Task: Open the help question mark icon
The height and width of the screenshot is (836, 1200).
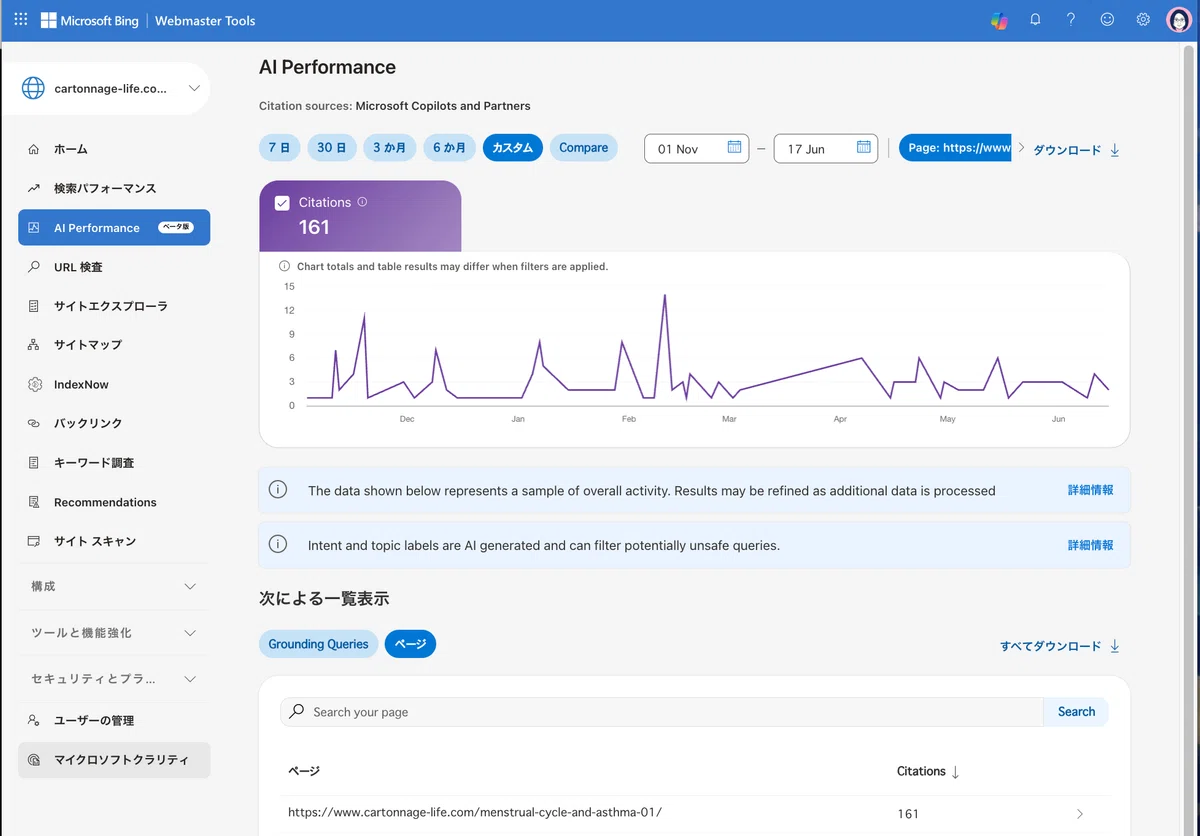Action: [x=1071, y=20]
